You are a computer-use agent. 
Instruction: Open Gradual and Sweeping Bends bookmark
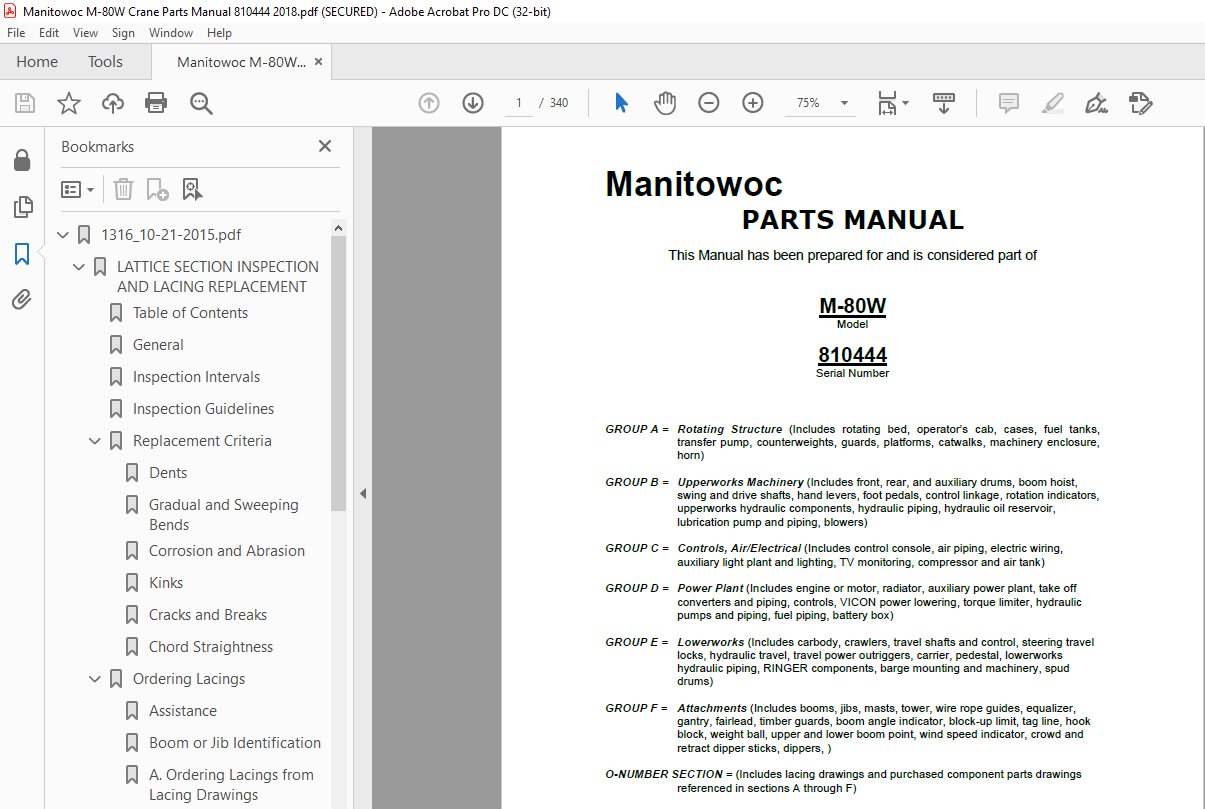tap(224, 515)
